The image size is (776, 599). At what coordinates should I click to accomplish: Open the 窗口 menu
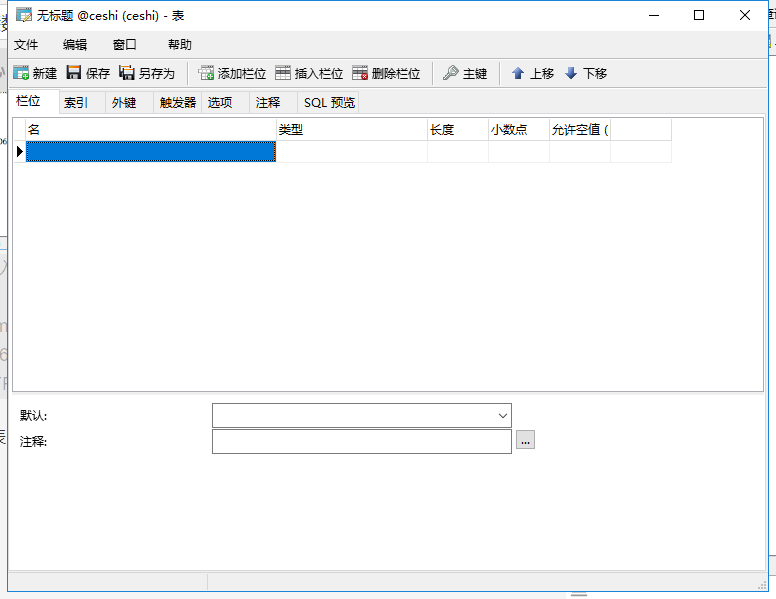pos(124,45)
